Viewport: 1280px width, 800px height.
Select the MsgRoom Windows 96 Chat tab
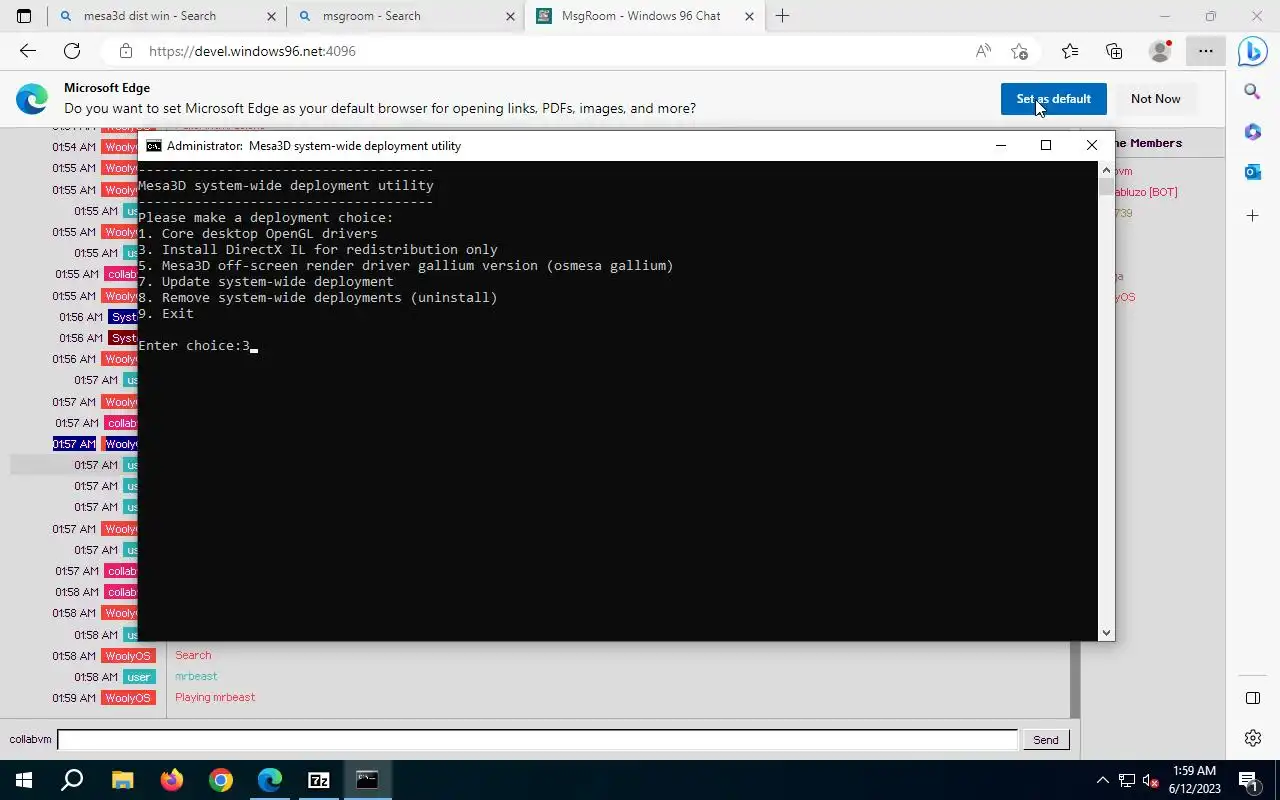coord(645,16)
